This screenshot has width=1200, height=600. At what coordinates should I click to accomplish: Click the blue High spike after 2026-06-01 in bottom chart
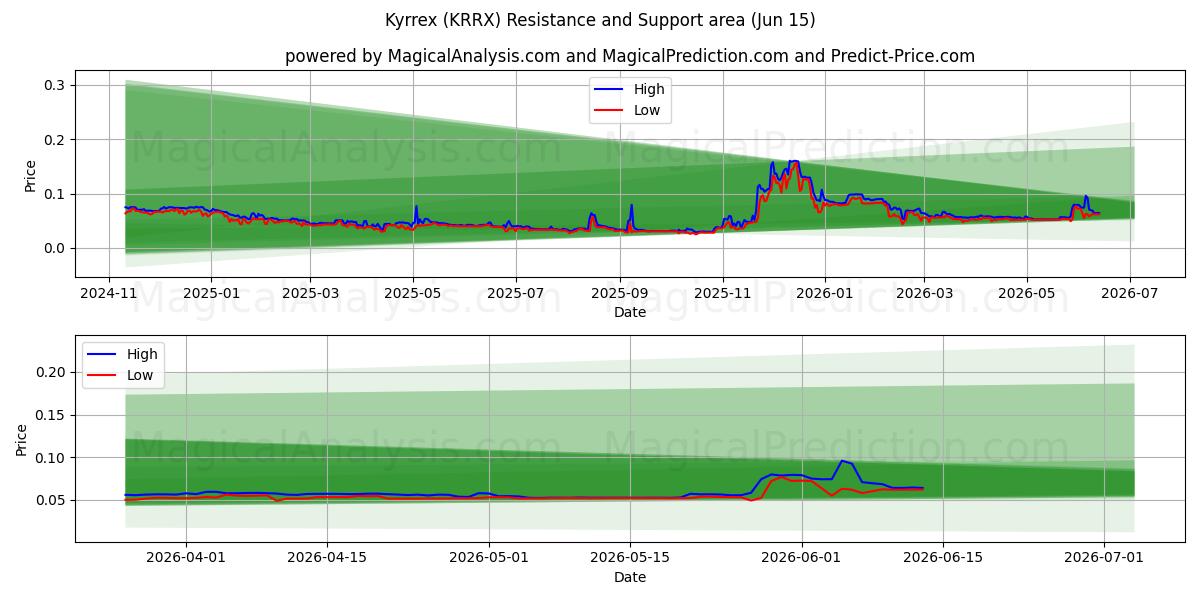pos(842,461)
